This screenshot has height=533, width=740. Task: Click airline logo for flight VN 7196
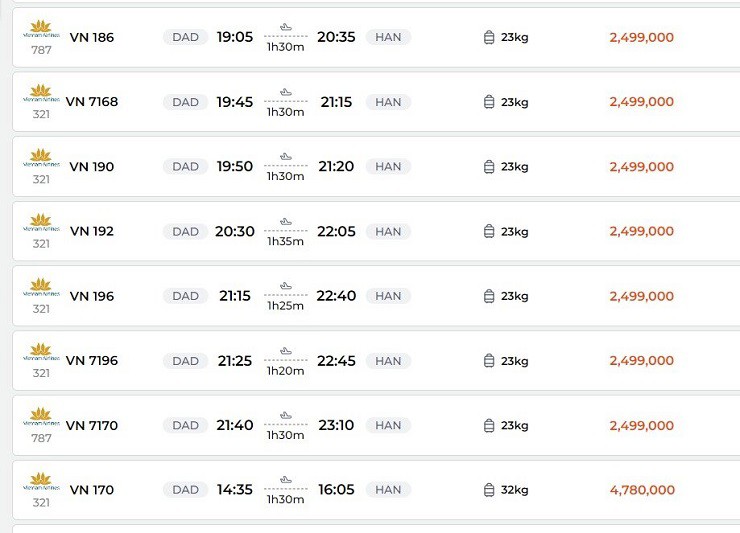41,351
